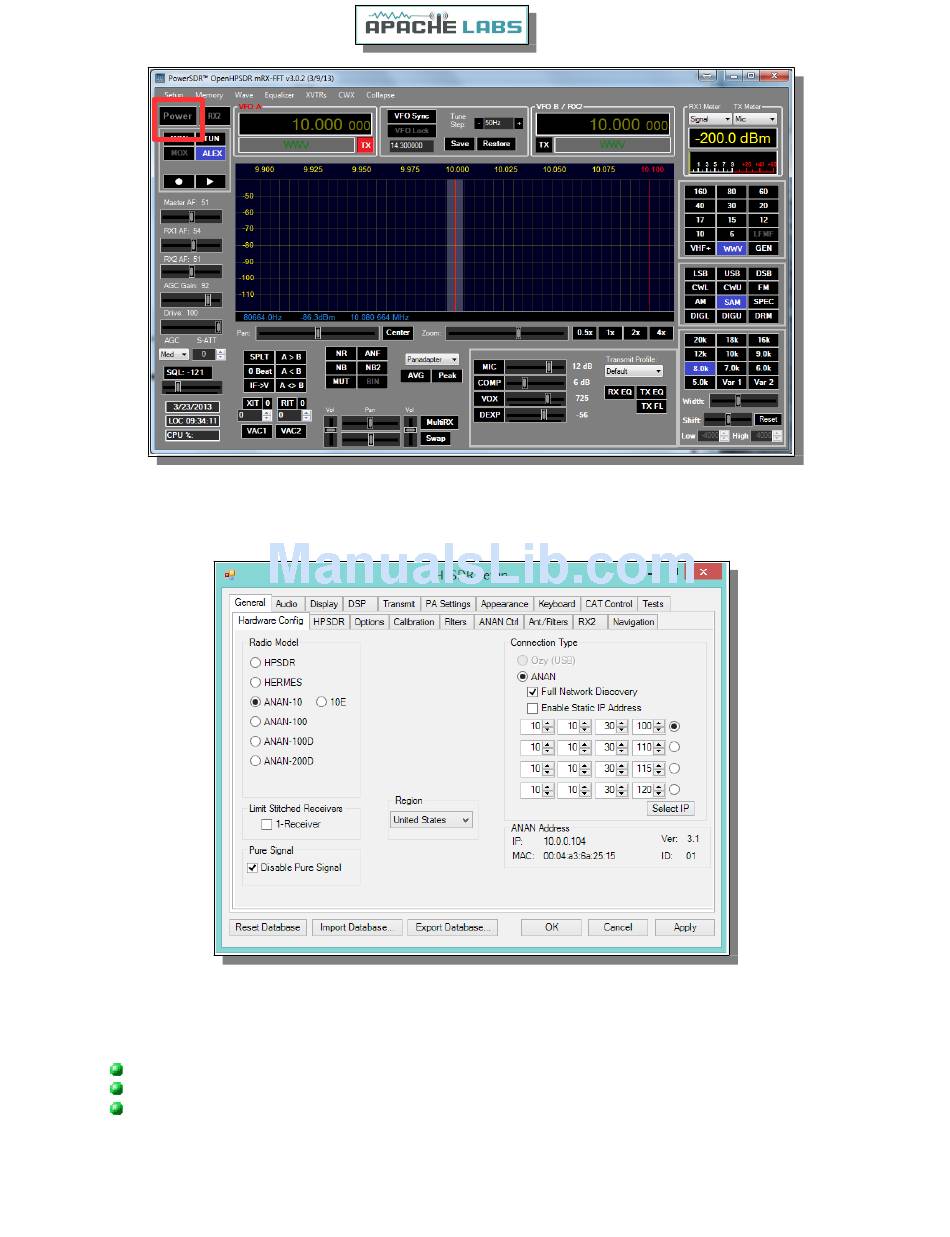This screenshot has width=950, height=1237.
Task: Open the Transmit Profile Default dropdown
Action: click(633, 371)
